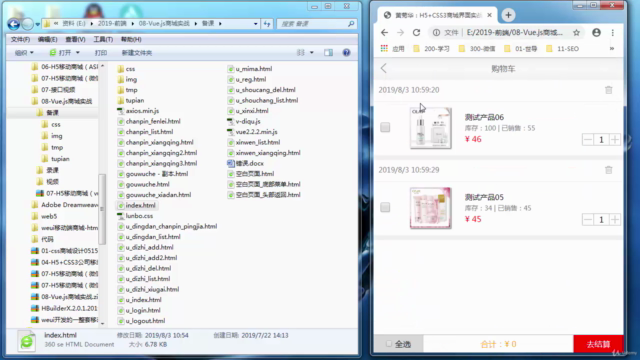Click the 测试产品05 product thumbnail

431,208
